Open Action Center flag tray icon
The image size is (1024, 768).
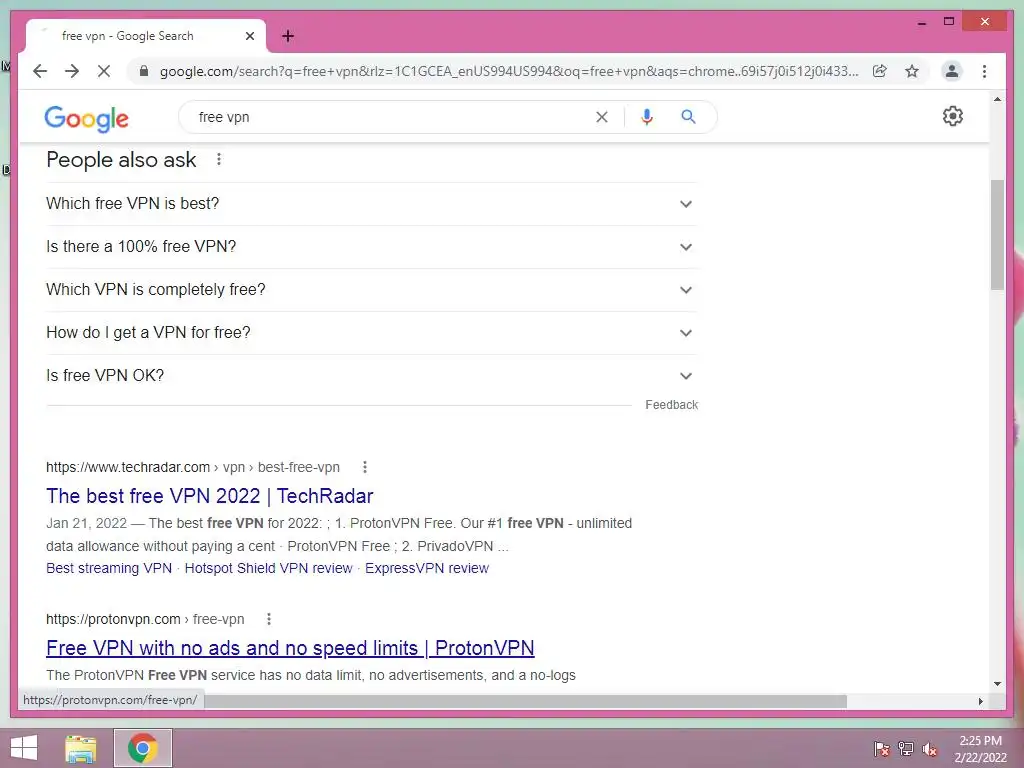tap(882, 748)
